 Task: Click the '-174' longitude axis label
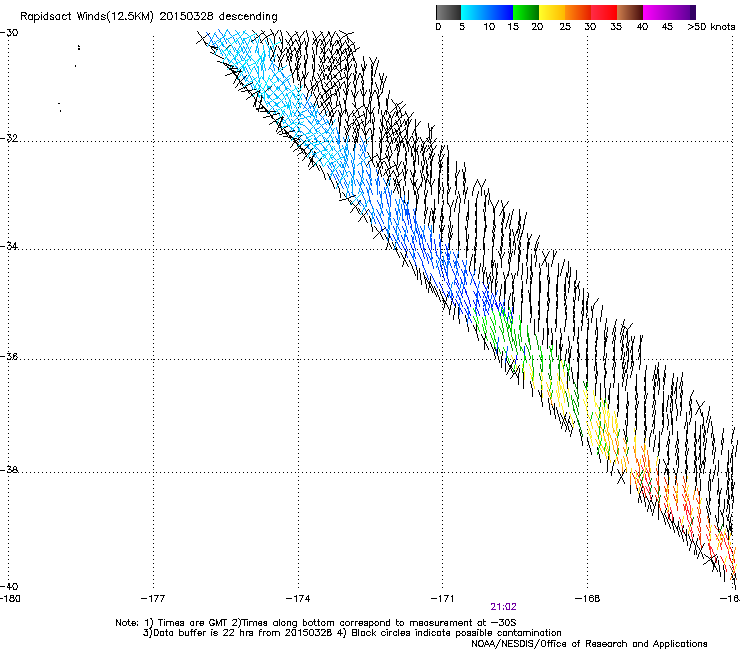point(298,599)
